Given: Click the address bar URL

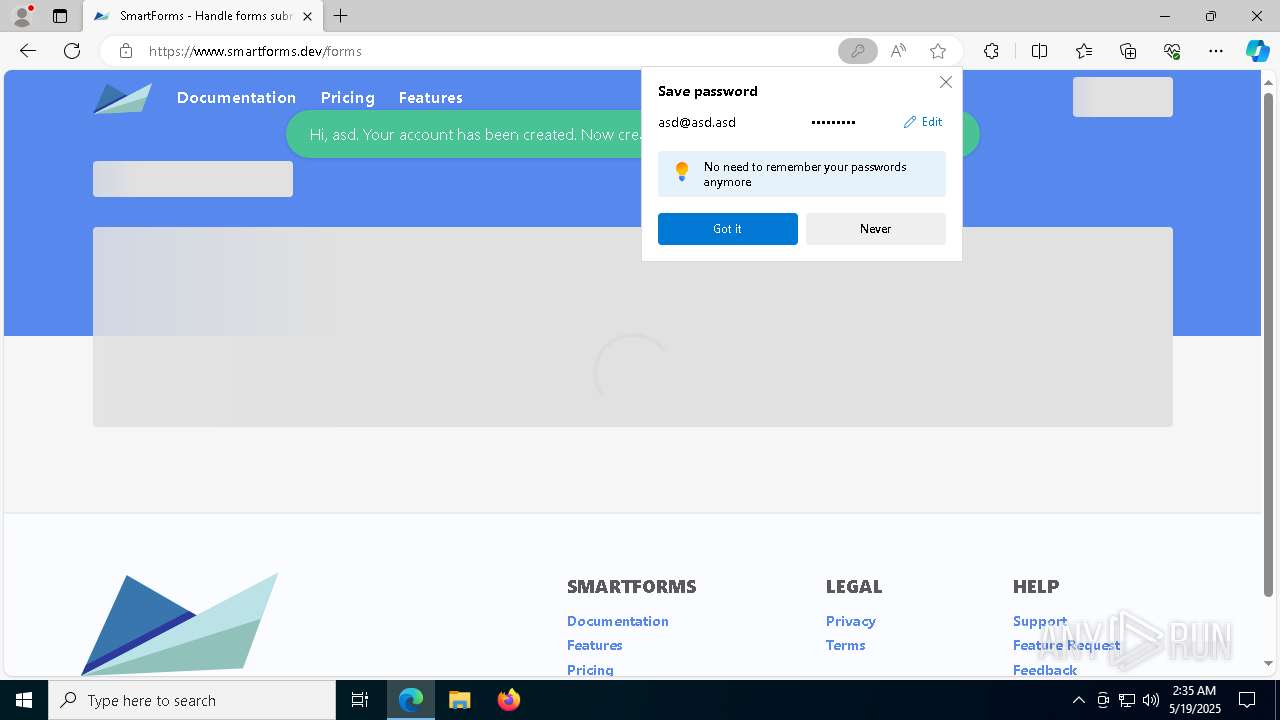Looking at the screenshot, I should coord(255,51).
